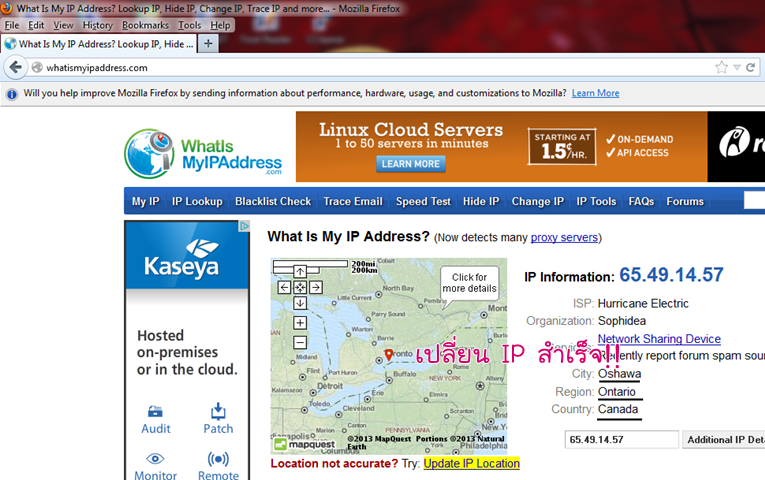
Task: Open new tab with plus button
Action: click(208, 43)
